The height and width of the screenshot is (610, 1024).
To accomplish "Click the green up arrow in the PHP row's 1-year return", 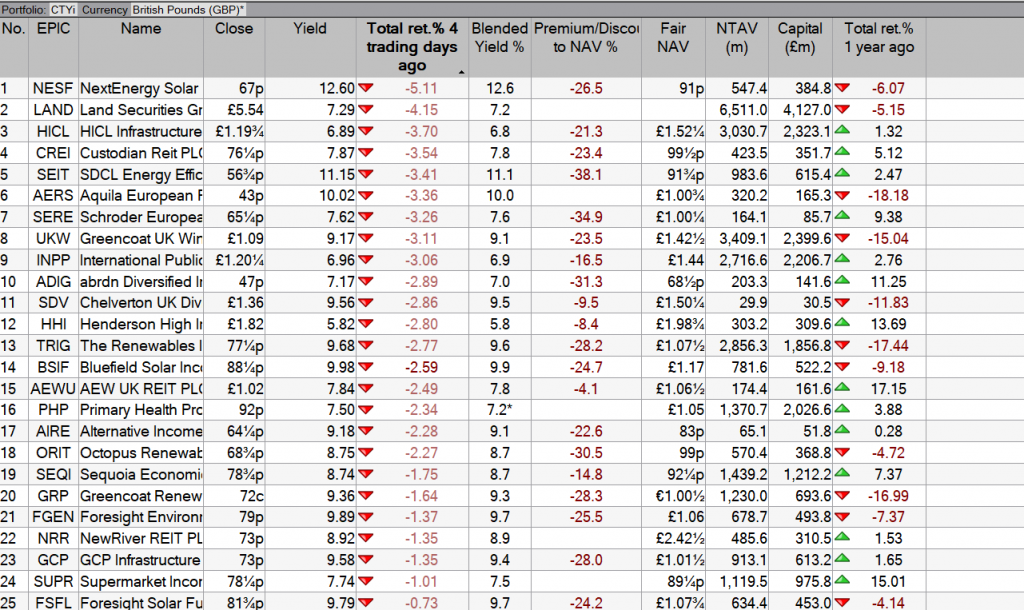I will [842, 409].
